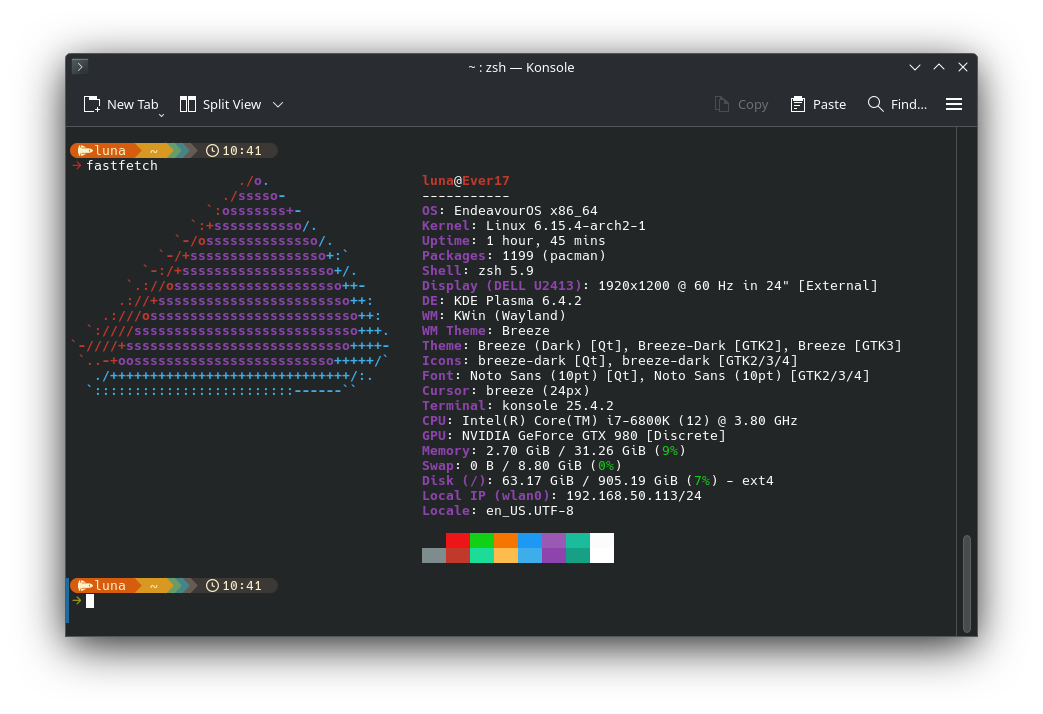Click the "Swap: 0 B / 8.80 GiB" line

522,466
